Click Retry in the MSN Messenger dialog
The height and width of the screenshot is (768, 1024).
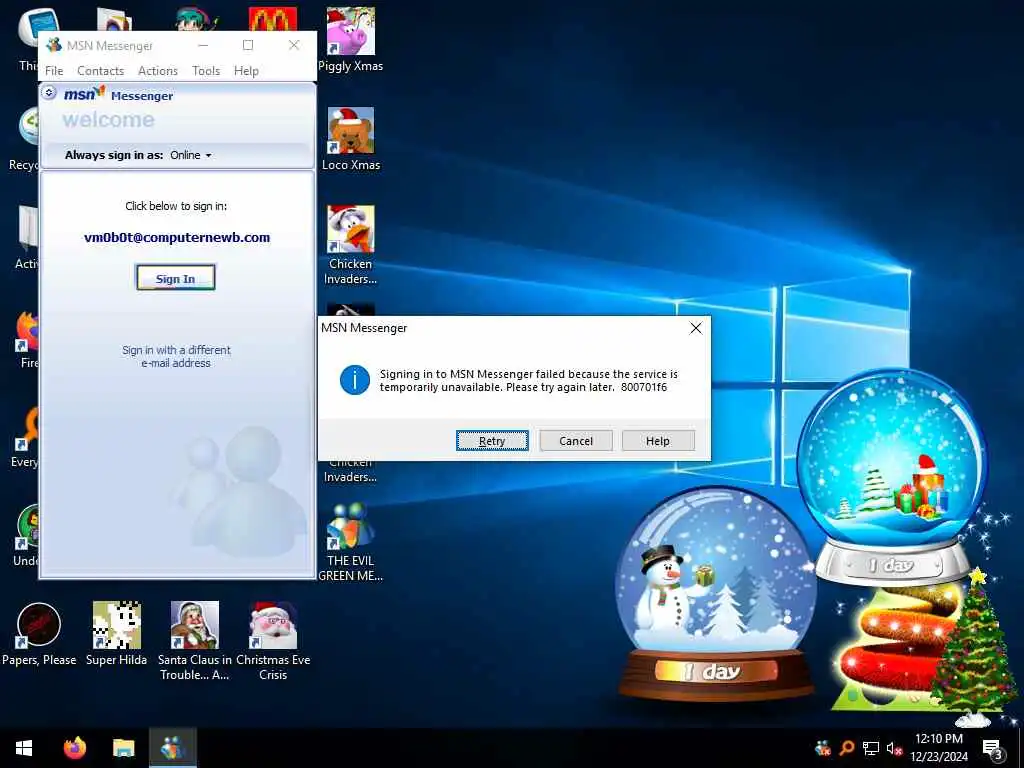(492, 441)
